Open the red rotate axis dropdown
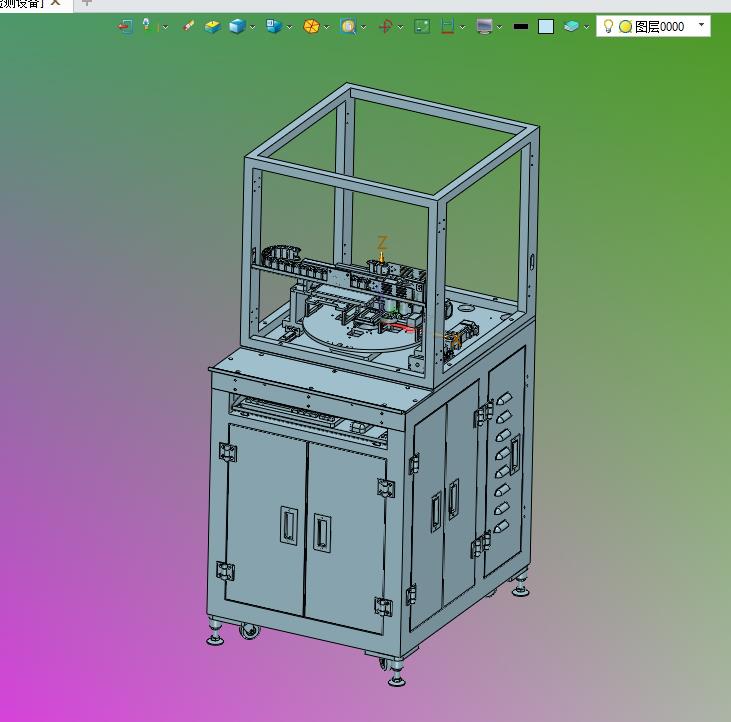731x722 pixels. (x=400, y=27)
